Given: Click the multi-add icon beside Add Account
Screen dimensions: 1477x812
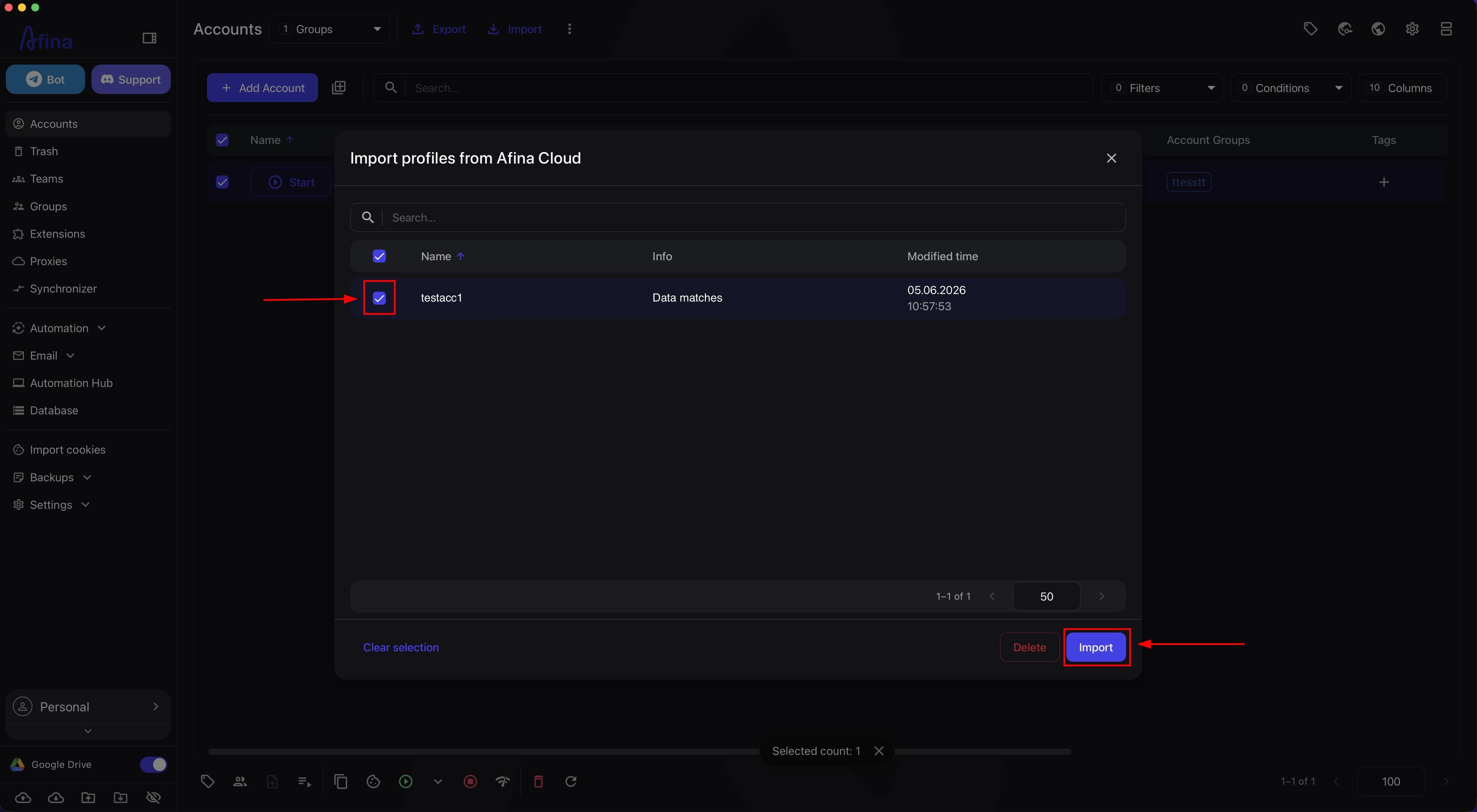Looking at the screenshot, I should point(339,87).
